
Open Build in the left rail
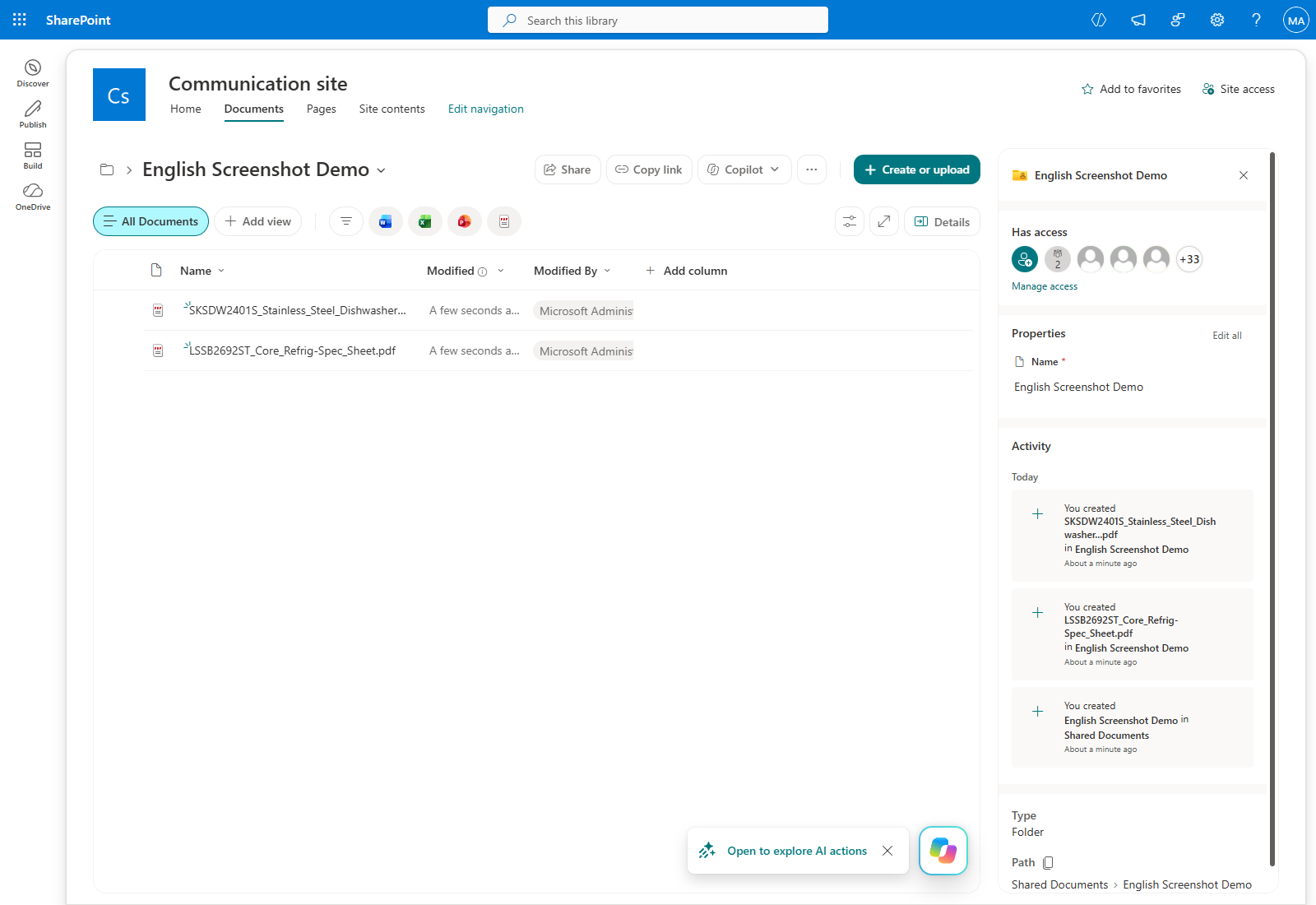[33, 155]
